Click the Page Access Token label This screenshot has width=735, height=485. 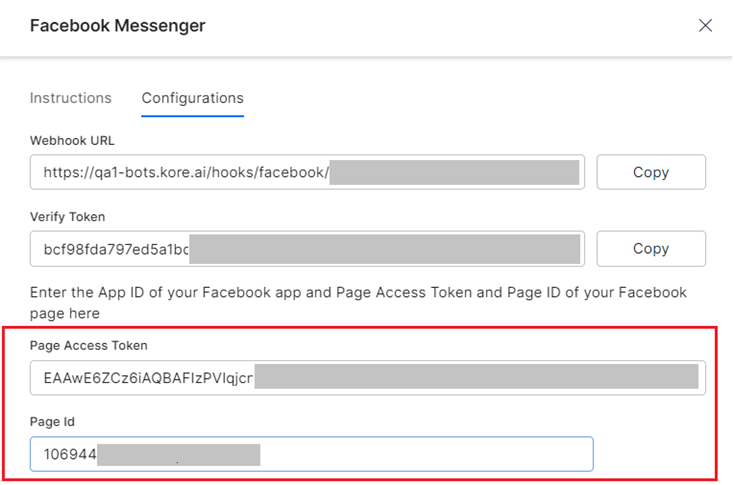click(91, 345)
